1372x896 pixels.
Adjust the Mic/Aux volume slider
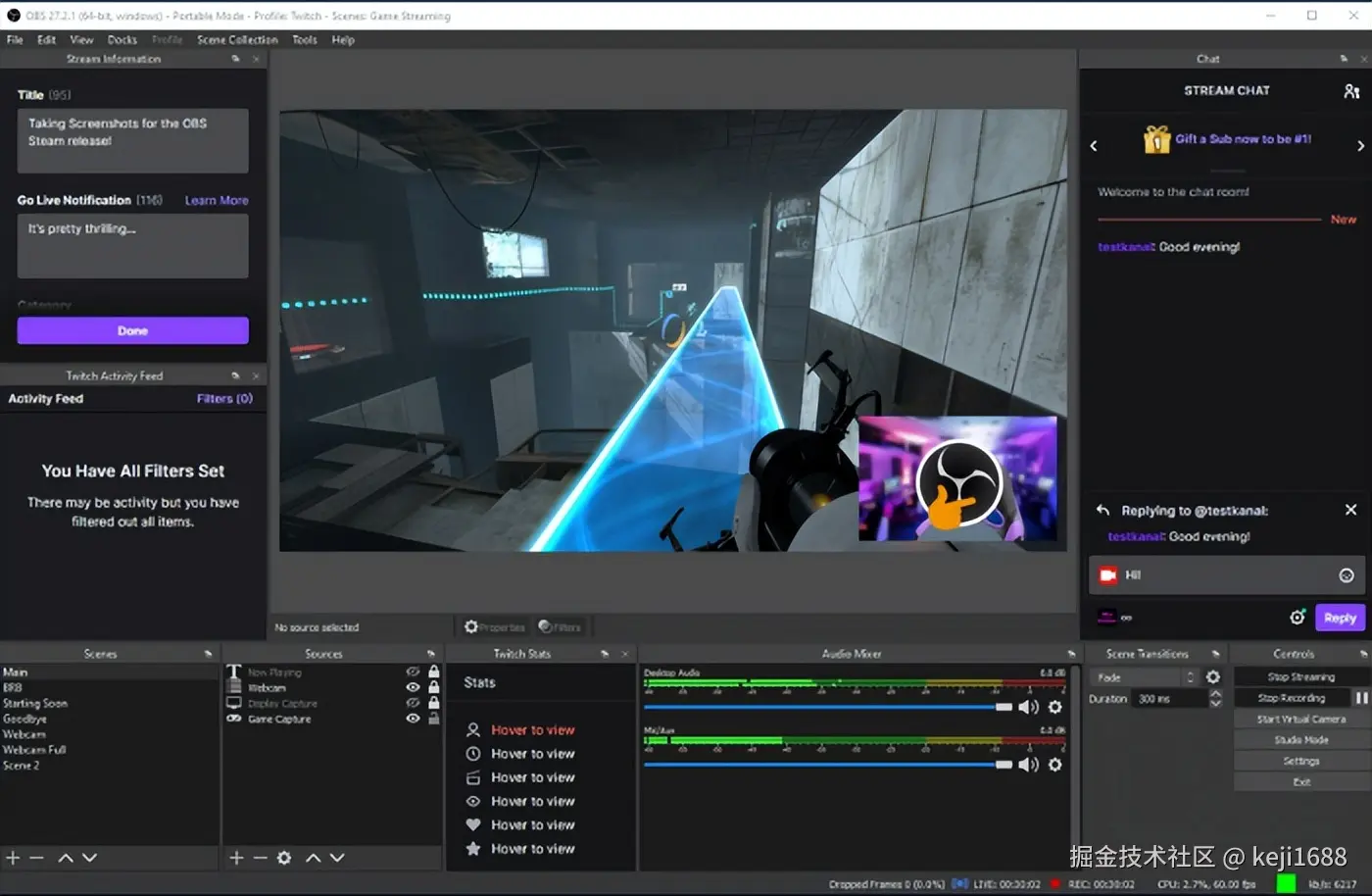pos(828,765)
